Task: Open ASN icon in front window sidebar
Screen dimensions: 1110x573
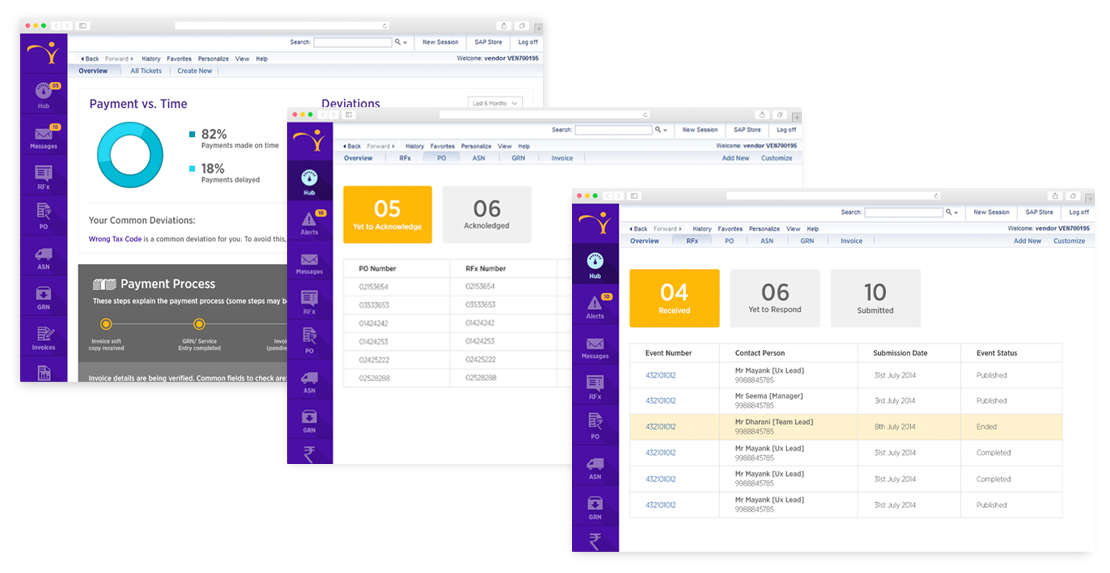Action: tap(595, 464)
